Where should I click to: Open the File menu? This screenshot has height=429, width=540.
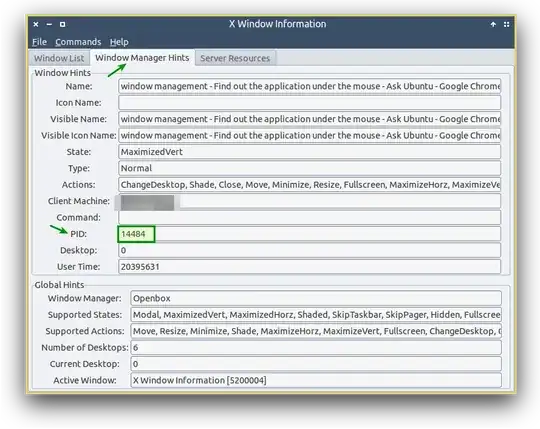click(39, 42)
